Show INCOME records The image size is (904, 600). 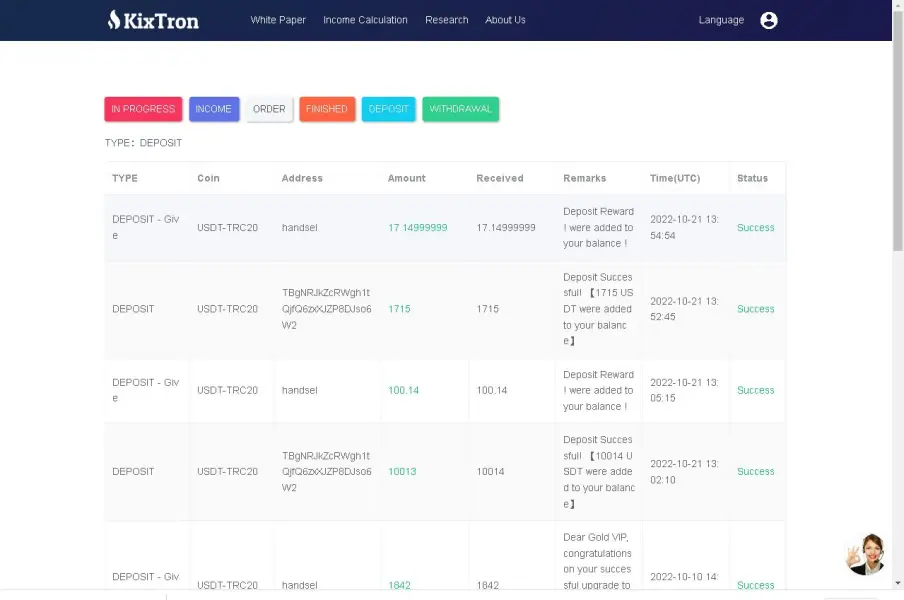coord(213,109)
